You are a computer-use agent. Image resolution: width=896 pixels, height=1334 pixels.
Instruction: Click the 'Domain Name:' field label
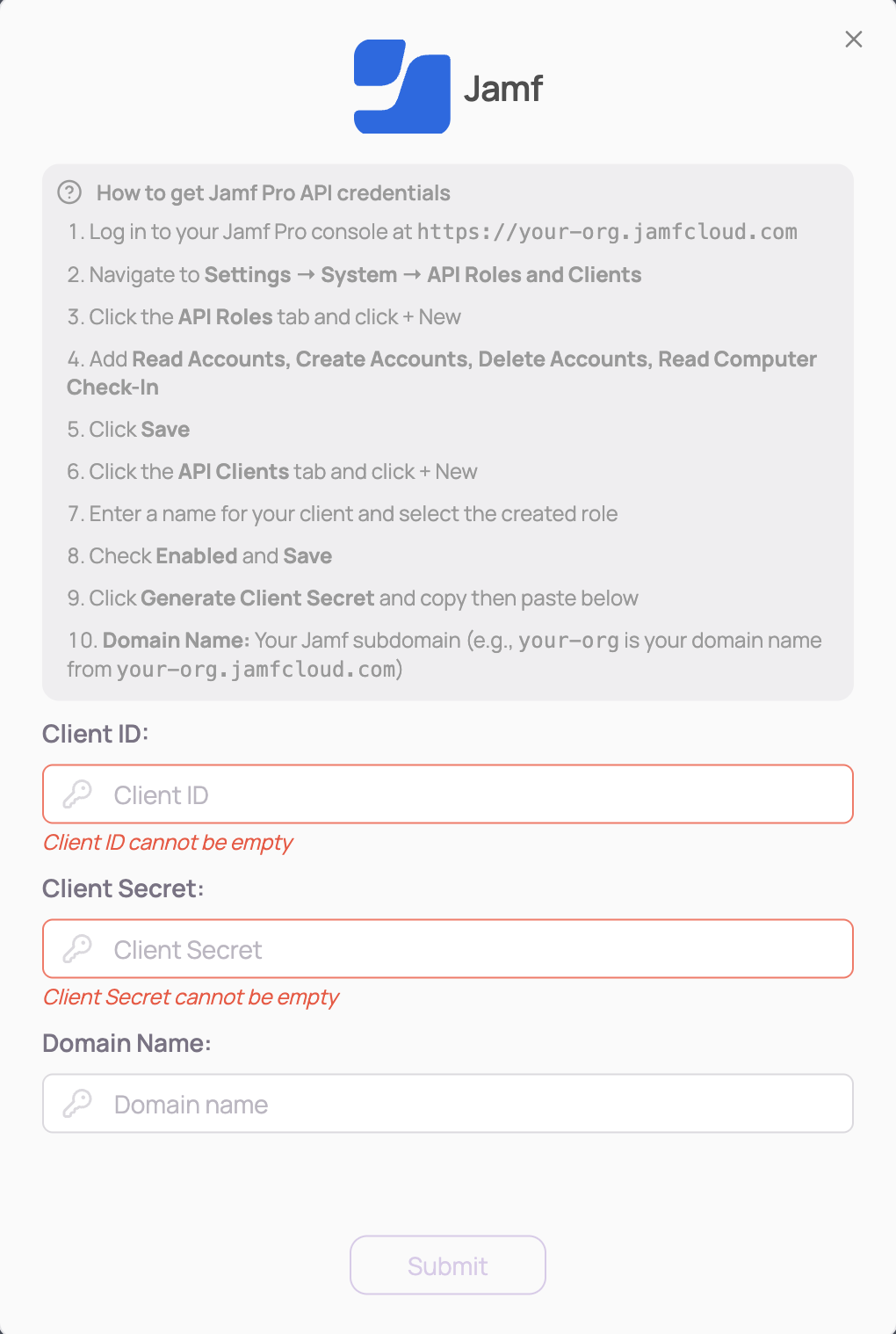126,1043
